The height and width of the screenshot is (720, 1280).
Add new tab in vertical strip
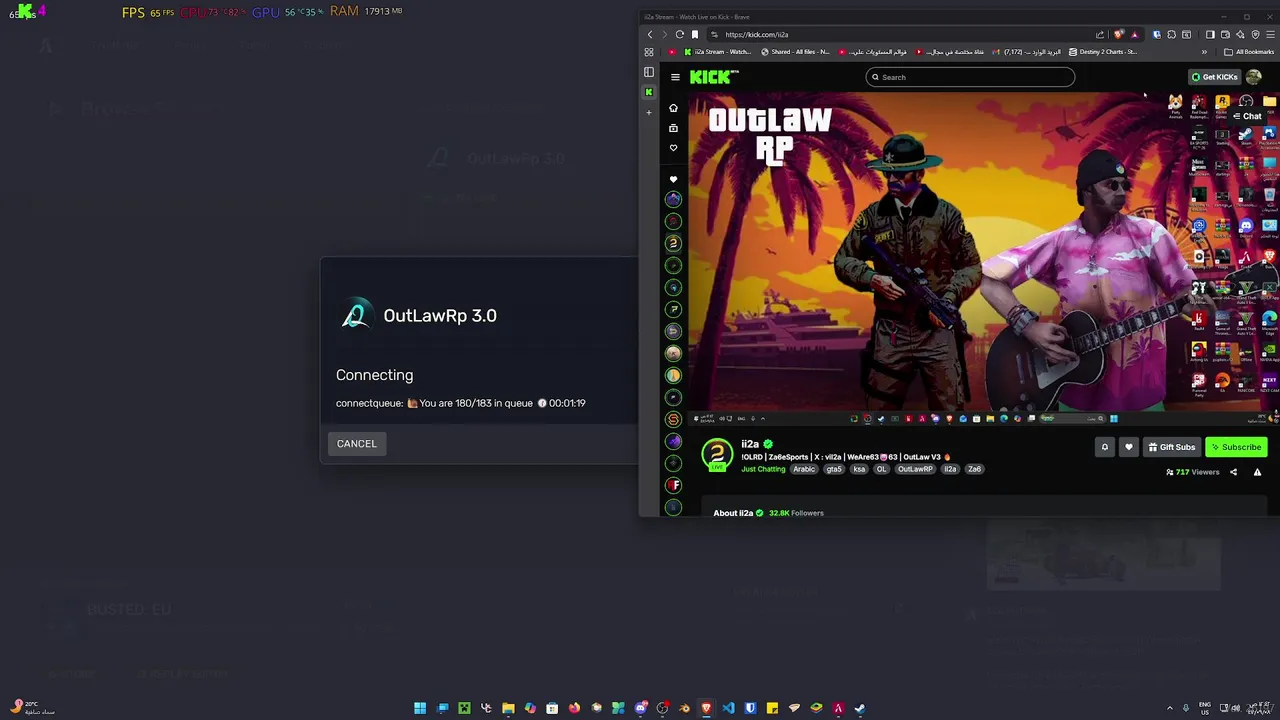[649, 112]
